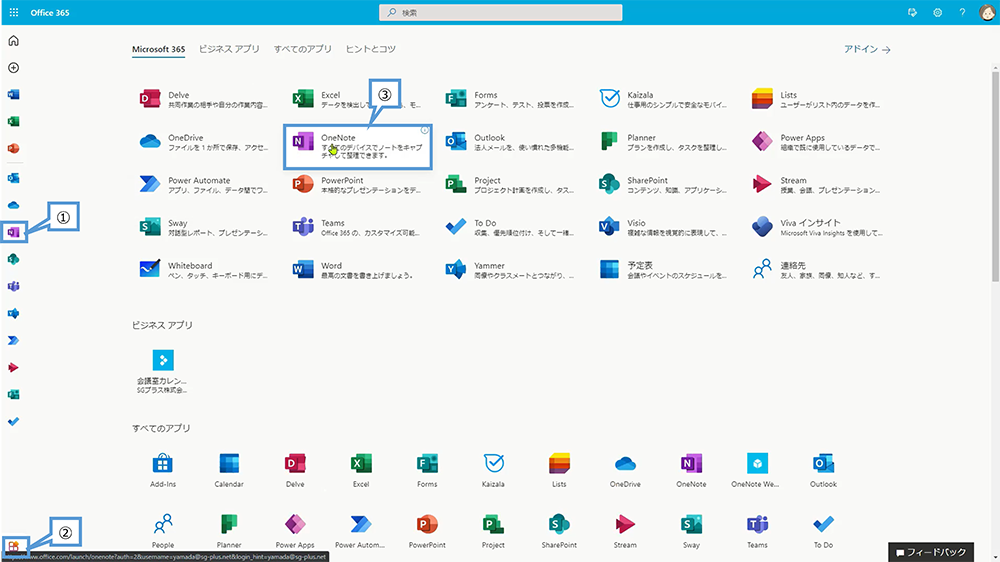Open the 会議室カレン... business app
1000x562 pixels.
[x=163, y=371]
